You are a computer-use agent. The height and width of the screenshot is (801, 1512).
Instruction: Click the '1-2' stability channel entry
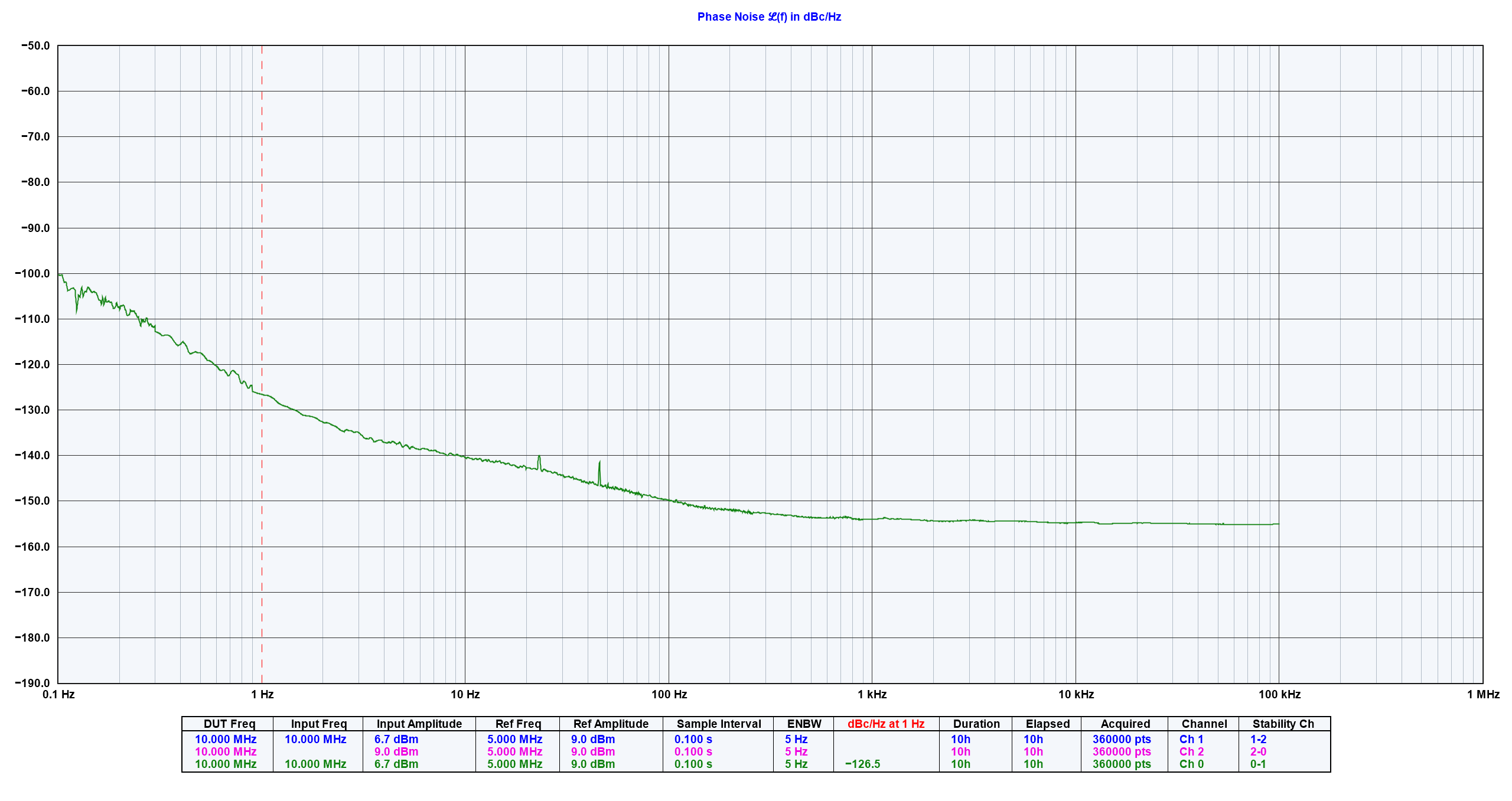click(x=1258, y=739)
